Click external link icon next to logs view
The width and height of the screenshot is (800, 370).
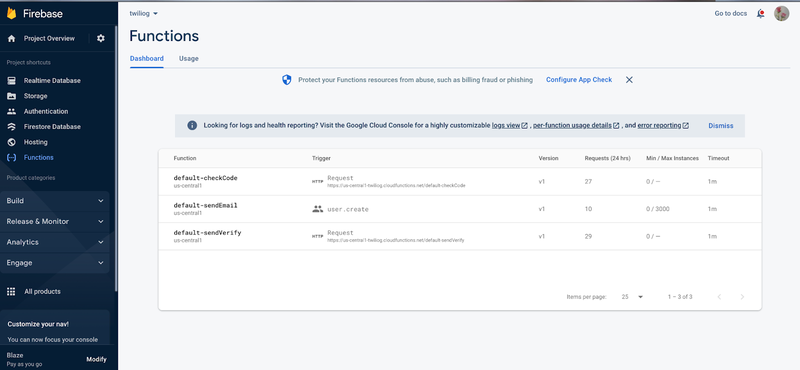coord(524,126)
